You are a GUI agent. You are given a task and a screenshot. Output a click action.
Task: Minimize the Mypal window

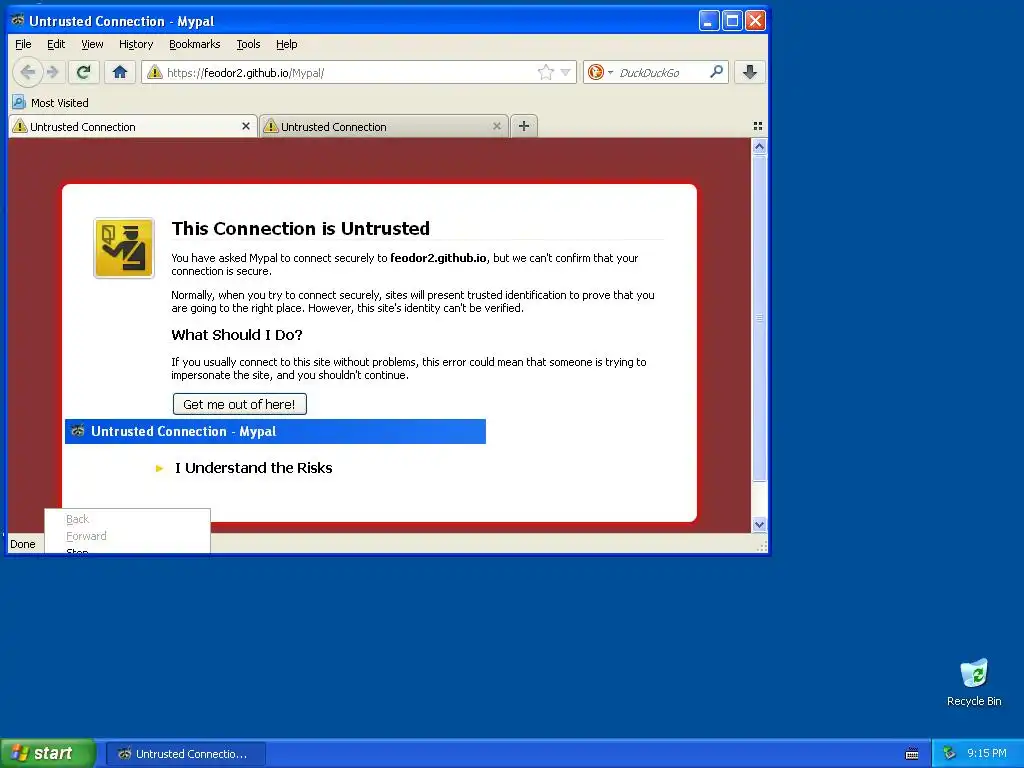[709, 21]
